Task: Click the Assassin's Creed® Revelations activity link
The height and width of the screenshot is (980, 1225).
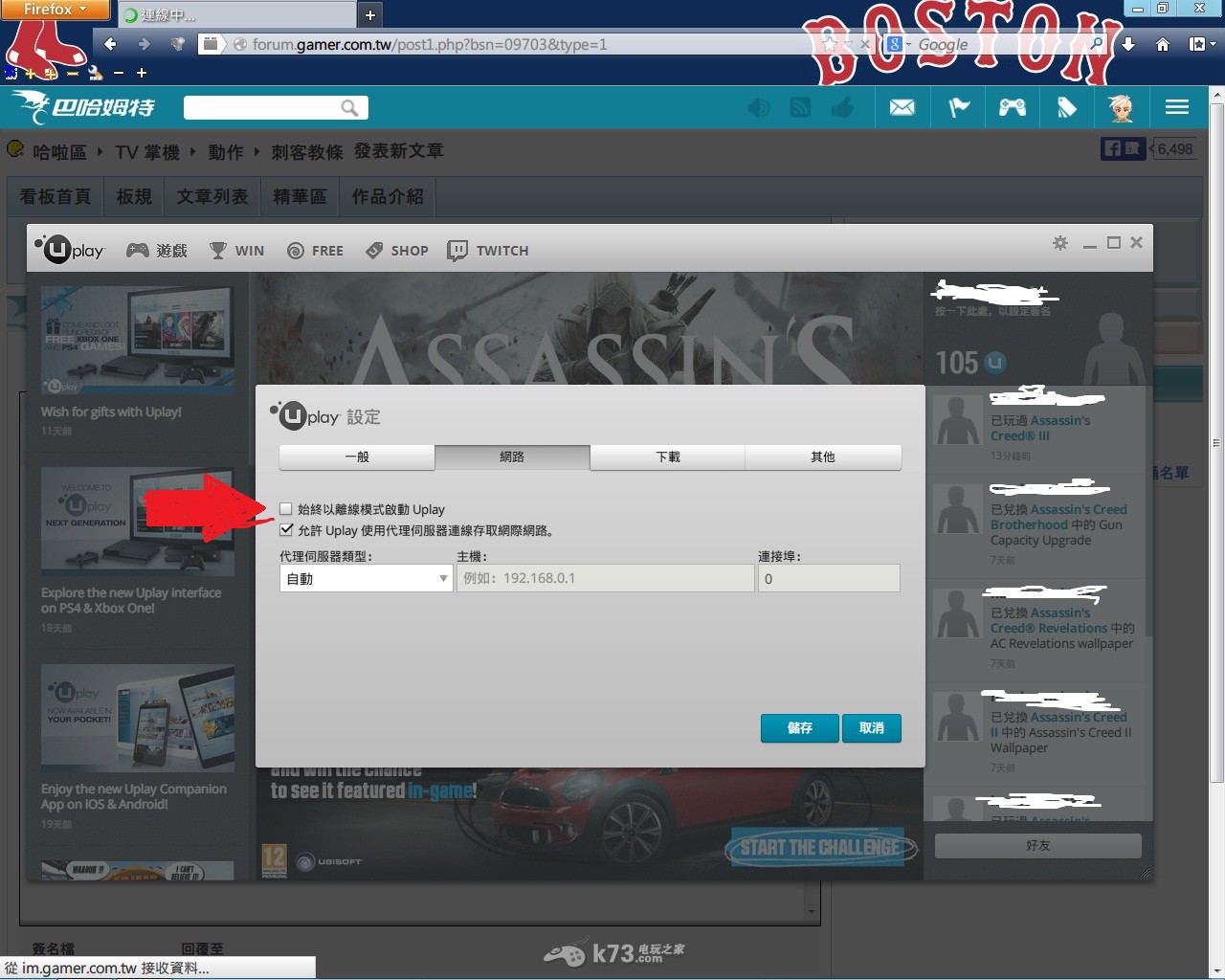Action: tap(1050, 620)
